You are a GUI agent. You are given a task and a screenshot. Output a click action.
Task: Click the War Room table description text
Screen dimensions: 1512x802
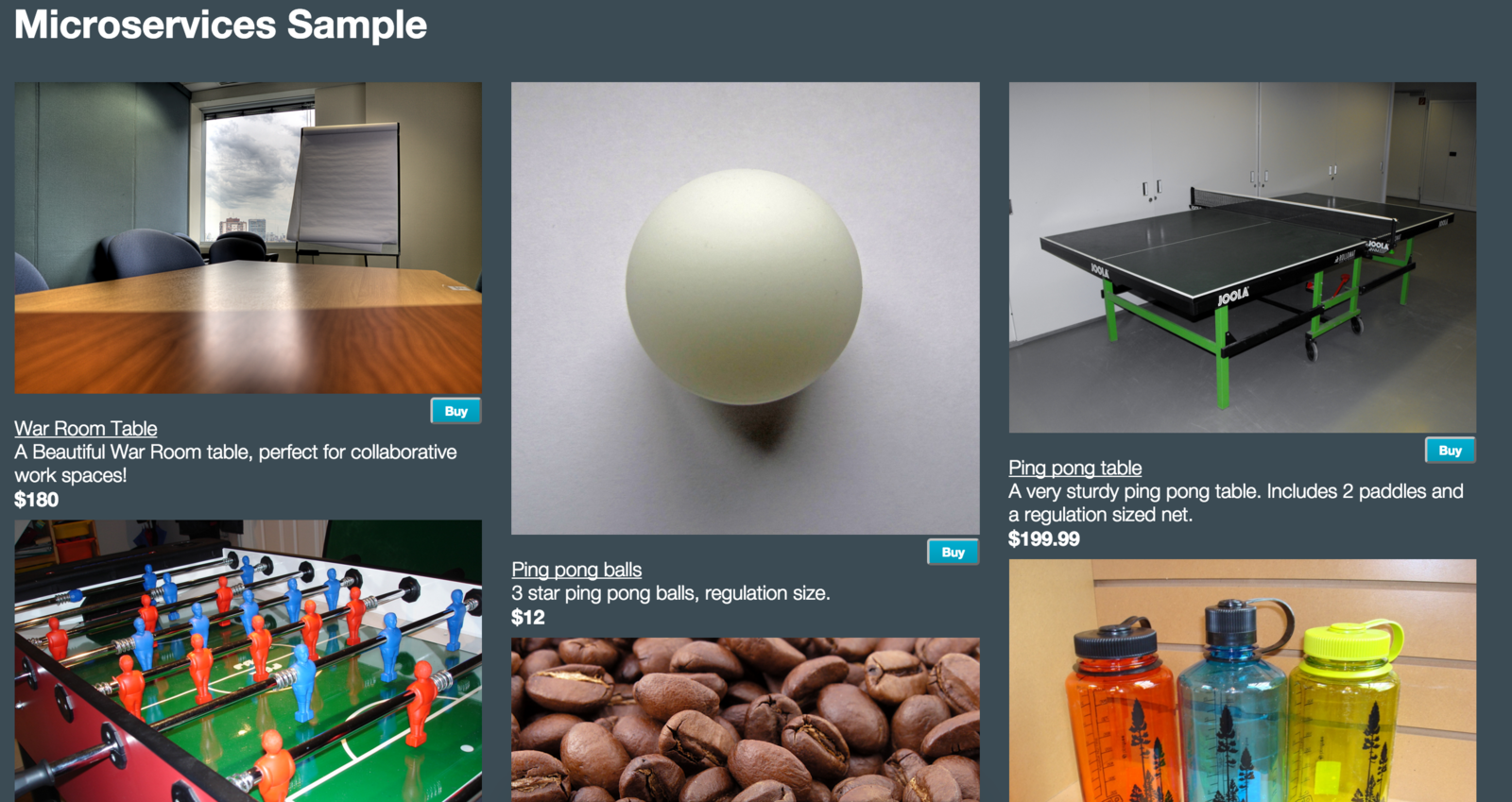point(235,464)
